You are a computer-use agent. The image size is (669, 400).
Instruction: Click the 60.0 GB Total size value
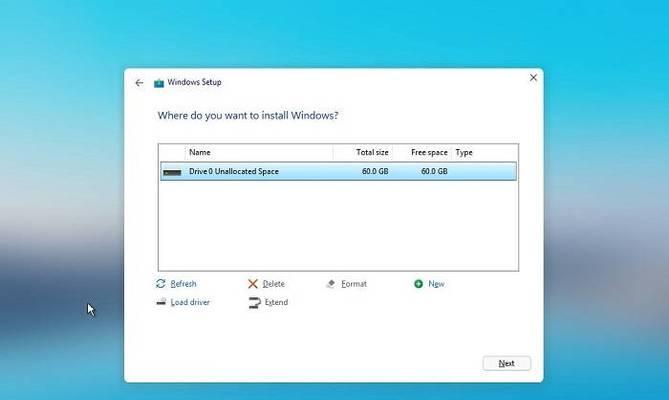point(375,171)
